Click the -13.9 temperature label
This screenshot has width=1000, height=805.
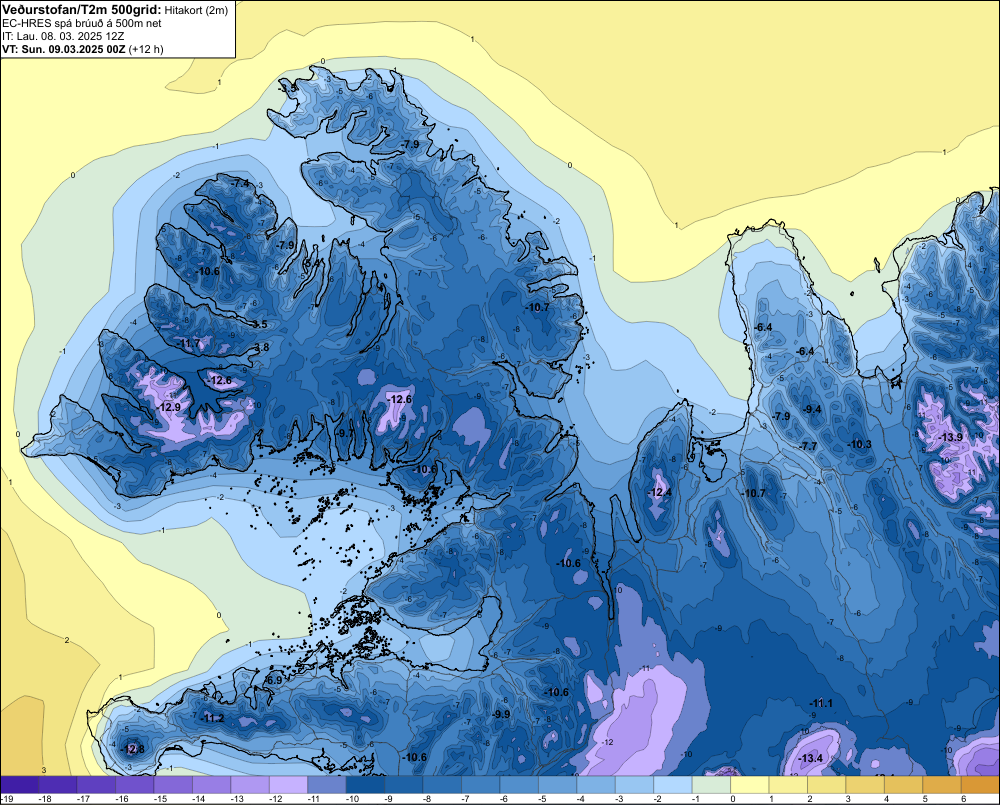951,437
